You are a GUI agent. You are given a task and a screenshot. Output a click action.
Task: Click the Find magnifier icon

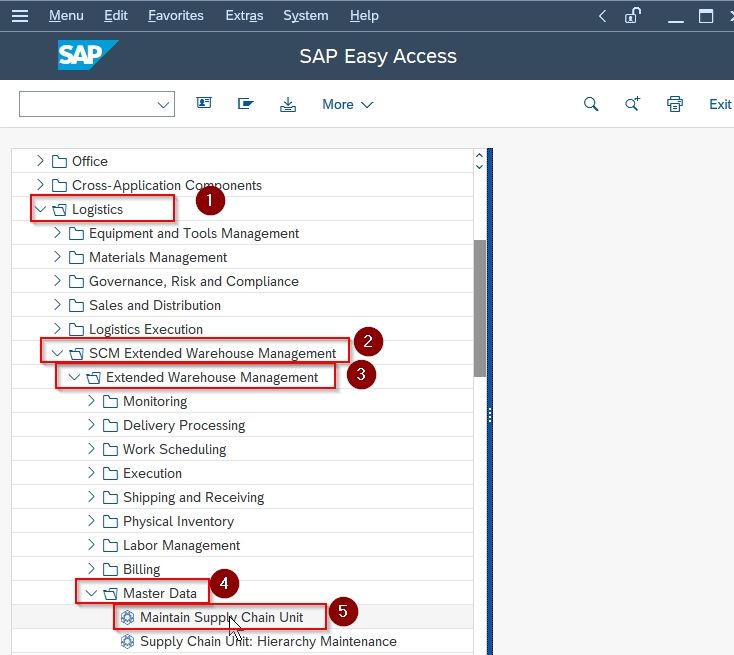click(x=591, y=104)
